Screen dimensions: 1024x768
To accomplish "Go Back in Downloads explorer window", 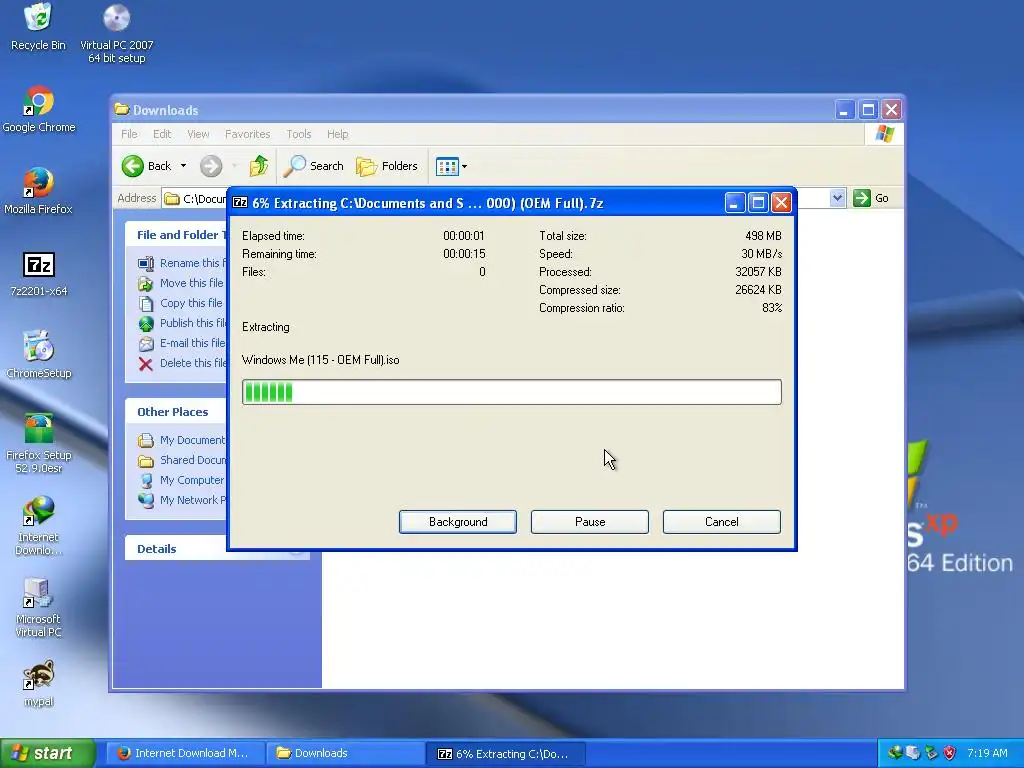I will tap(147, 166).
